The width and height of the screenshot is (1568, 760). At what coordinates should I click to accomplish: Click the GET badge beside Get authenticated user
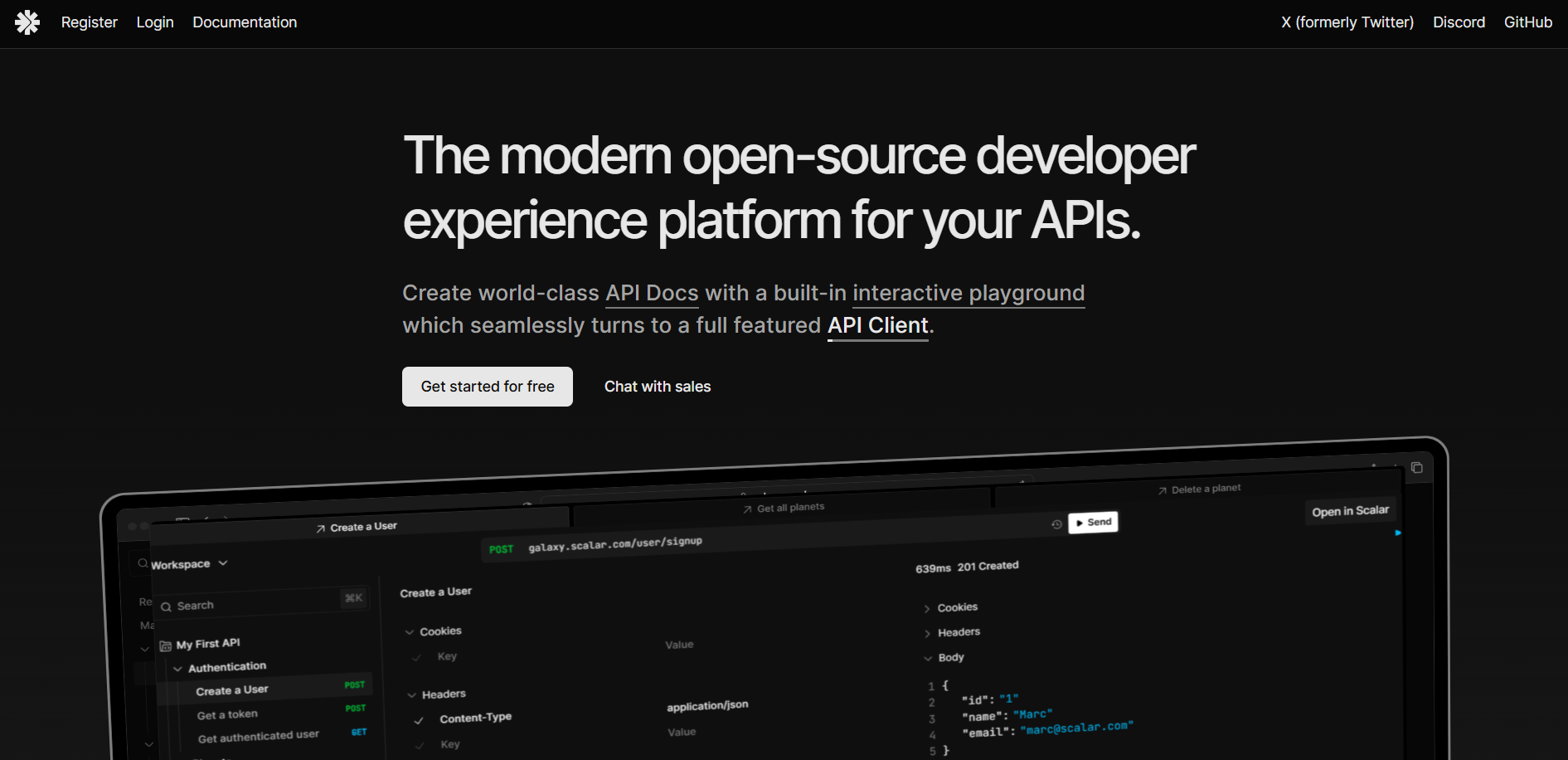358,732
